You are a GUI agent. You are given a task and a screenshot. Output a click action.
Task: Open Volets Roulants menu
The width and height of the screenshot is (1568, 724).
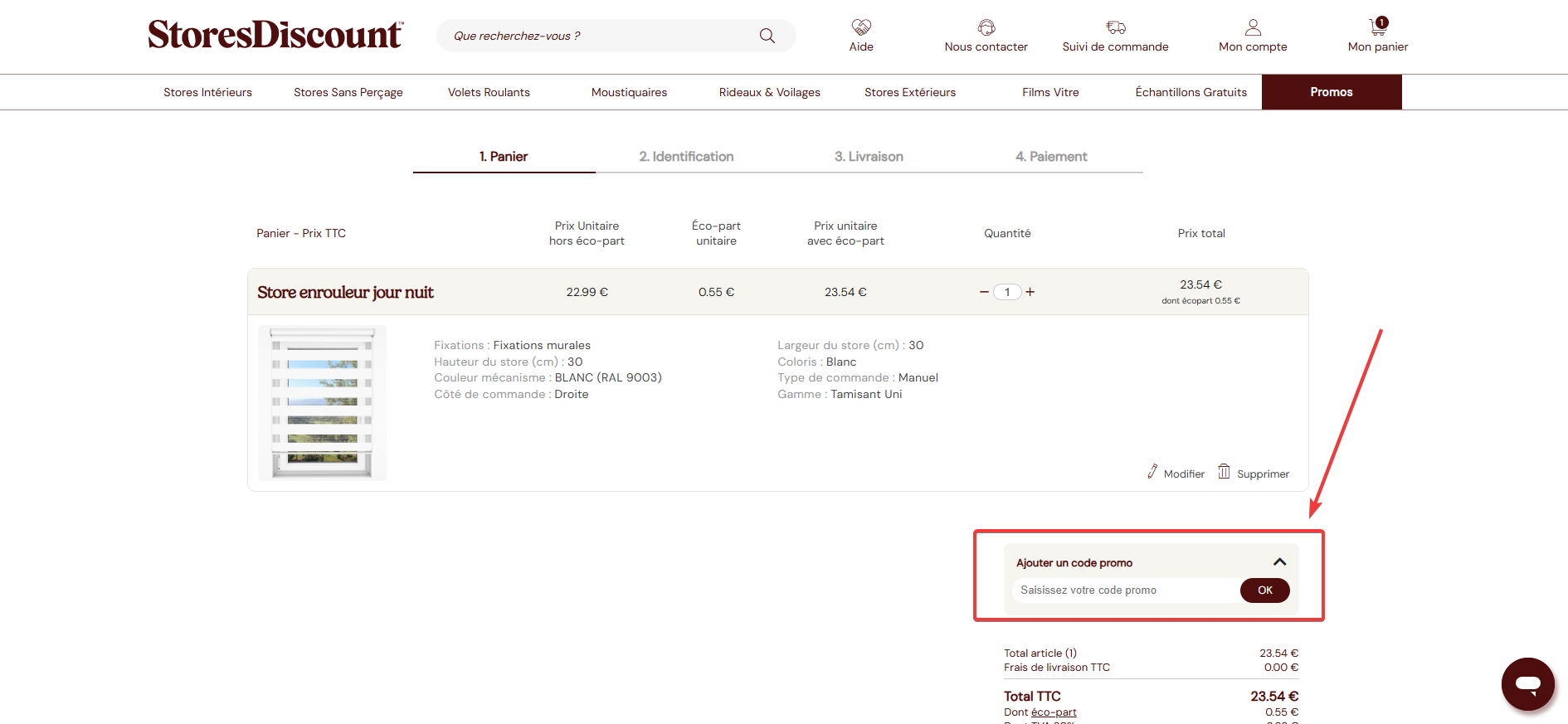coord(489,92)
